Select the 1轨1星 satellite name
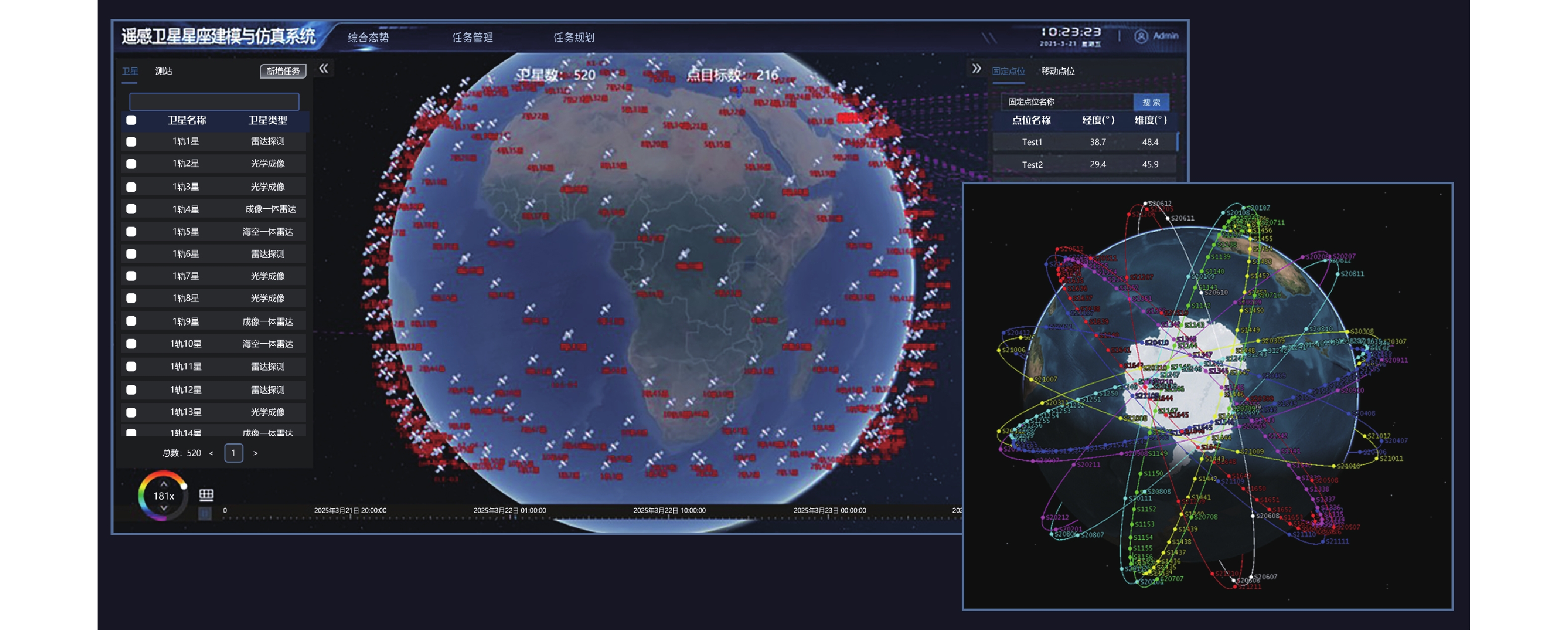The width and height of the screenshot is (1568, 630). 186,141
